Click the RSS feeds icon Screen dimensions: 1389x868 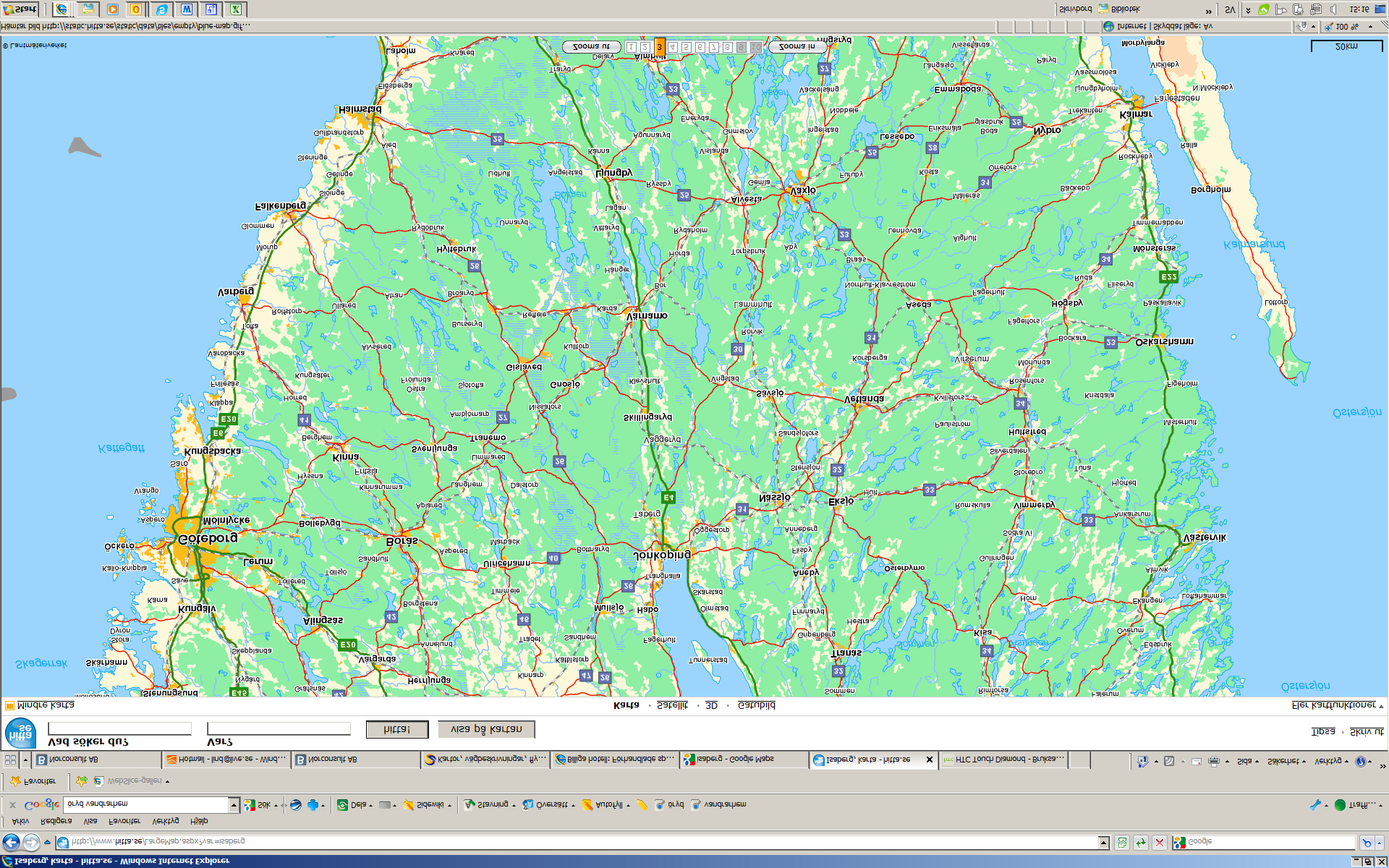(1169, 761)
